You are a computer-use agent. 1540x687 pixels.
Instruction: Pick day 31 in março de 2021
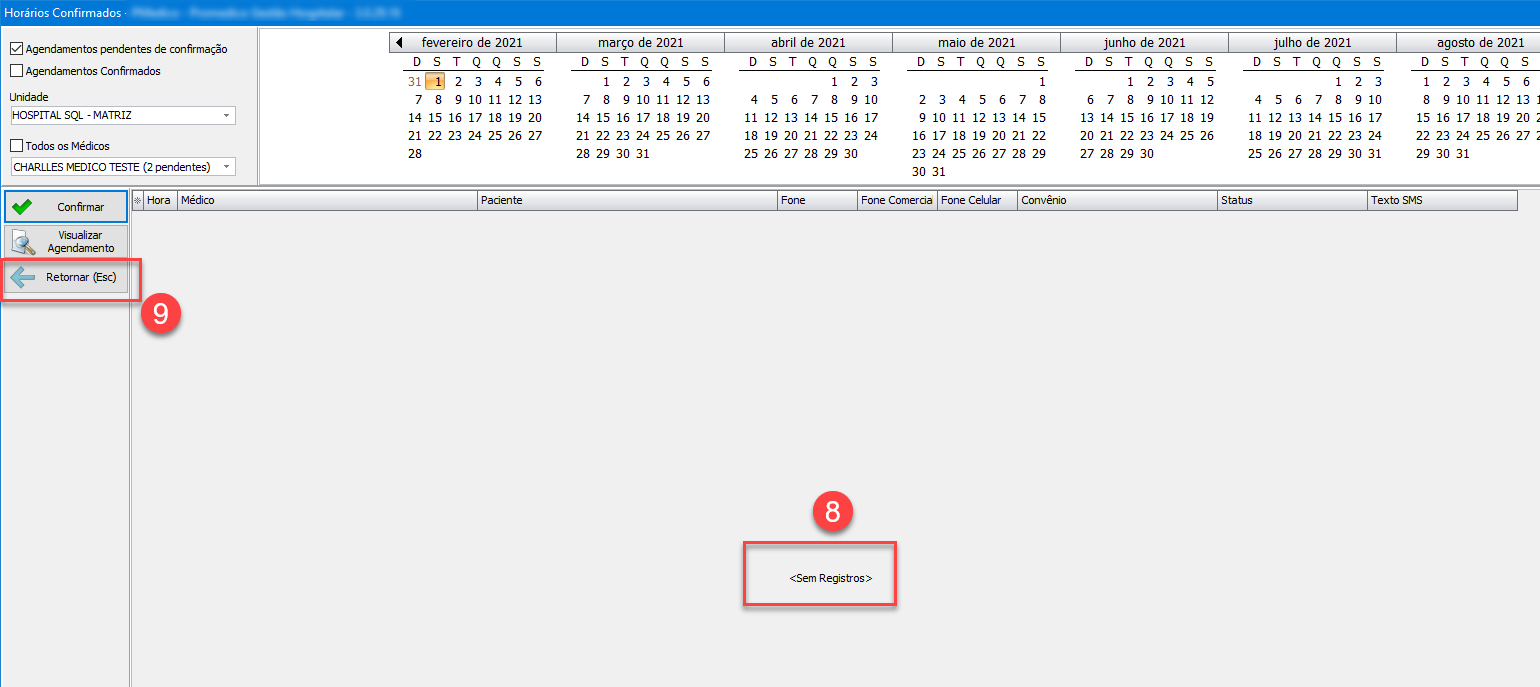[x=642, y=154]
